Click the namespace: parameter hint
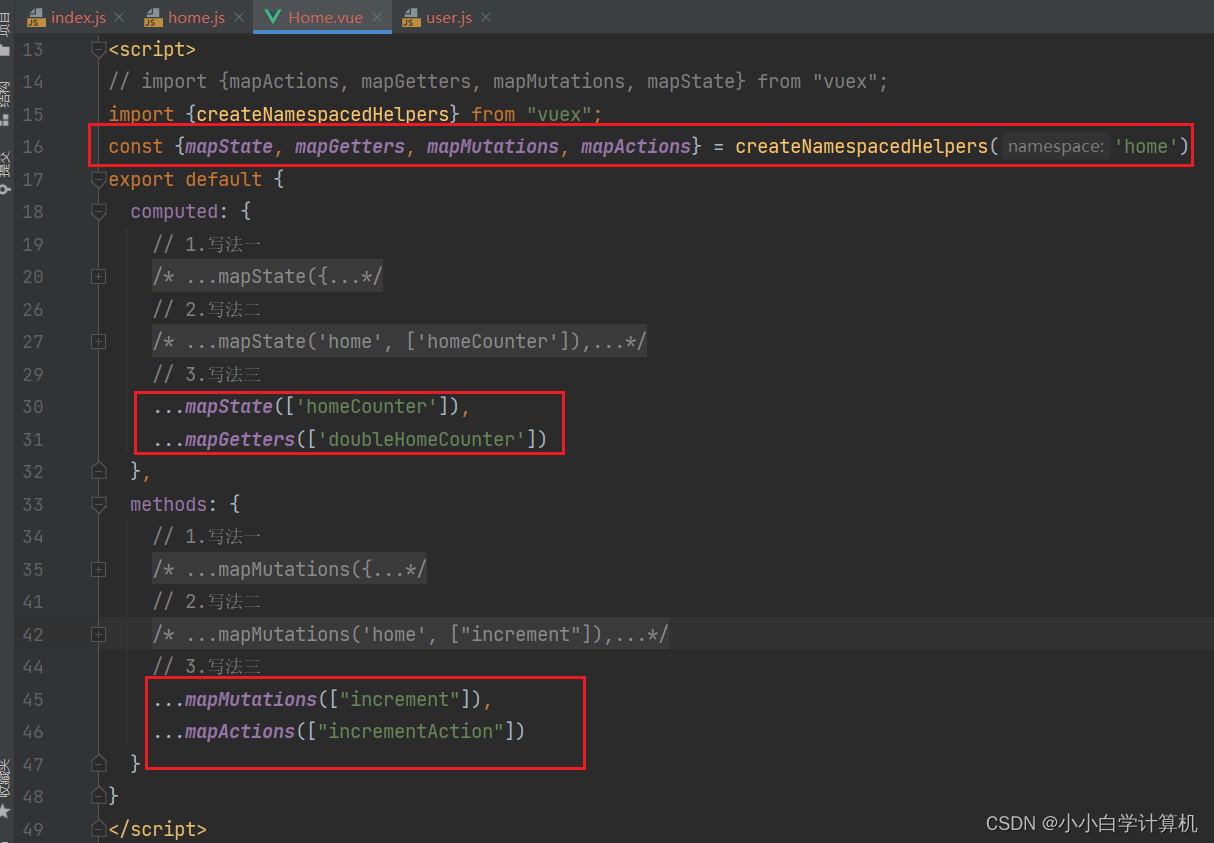The image size is (1214, 843). pyautogui.click(x=1055, y=147)
